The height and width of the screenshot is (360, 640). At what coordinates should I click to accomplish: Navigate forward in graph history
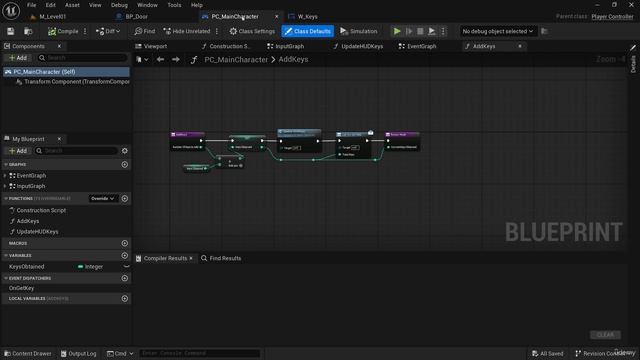176,60
